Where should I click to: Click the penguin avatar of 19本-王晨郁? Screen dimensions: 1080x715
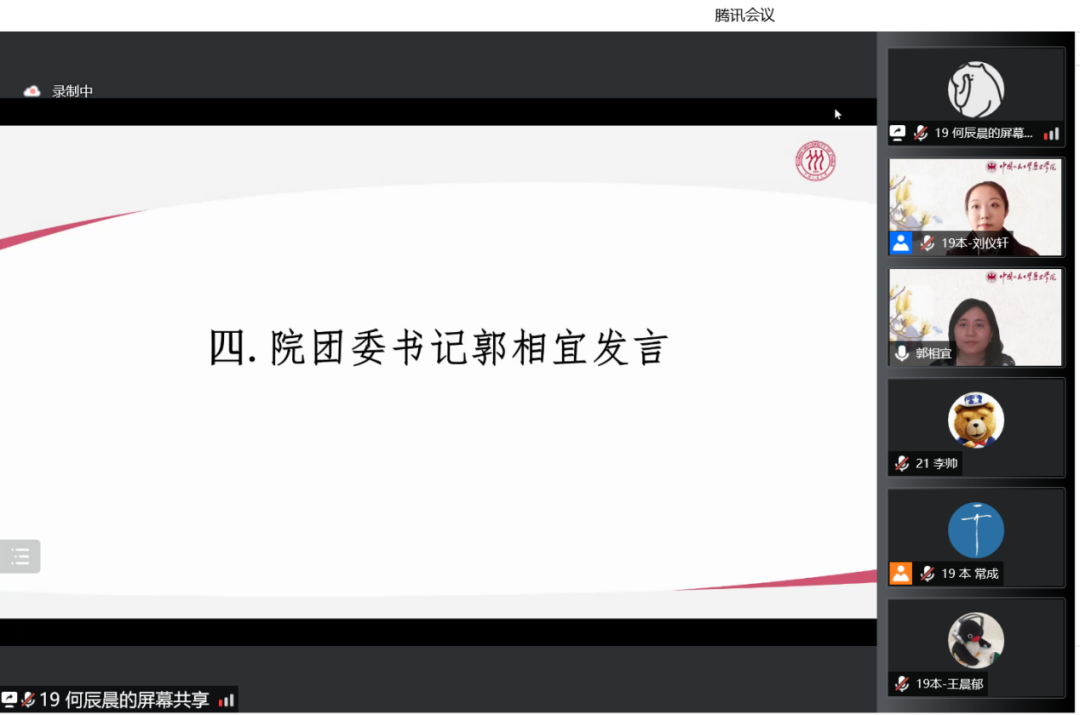point(976,640)
